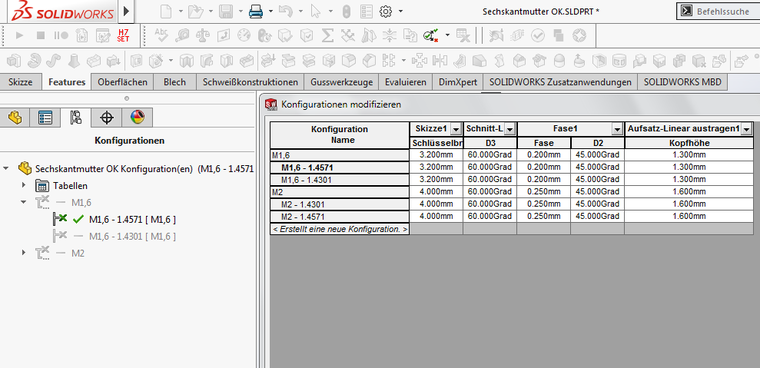
Task: Click the Schlüsselbr column header
Action: pyautogui.click(x=437, y=143)
